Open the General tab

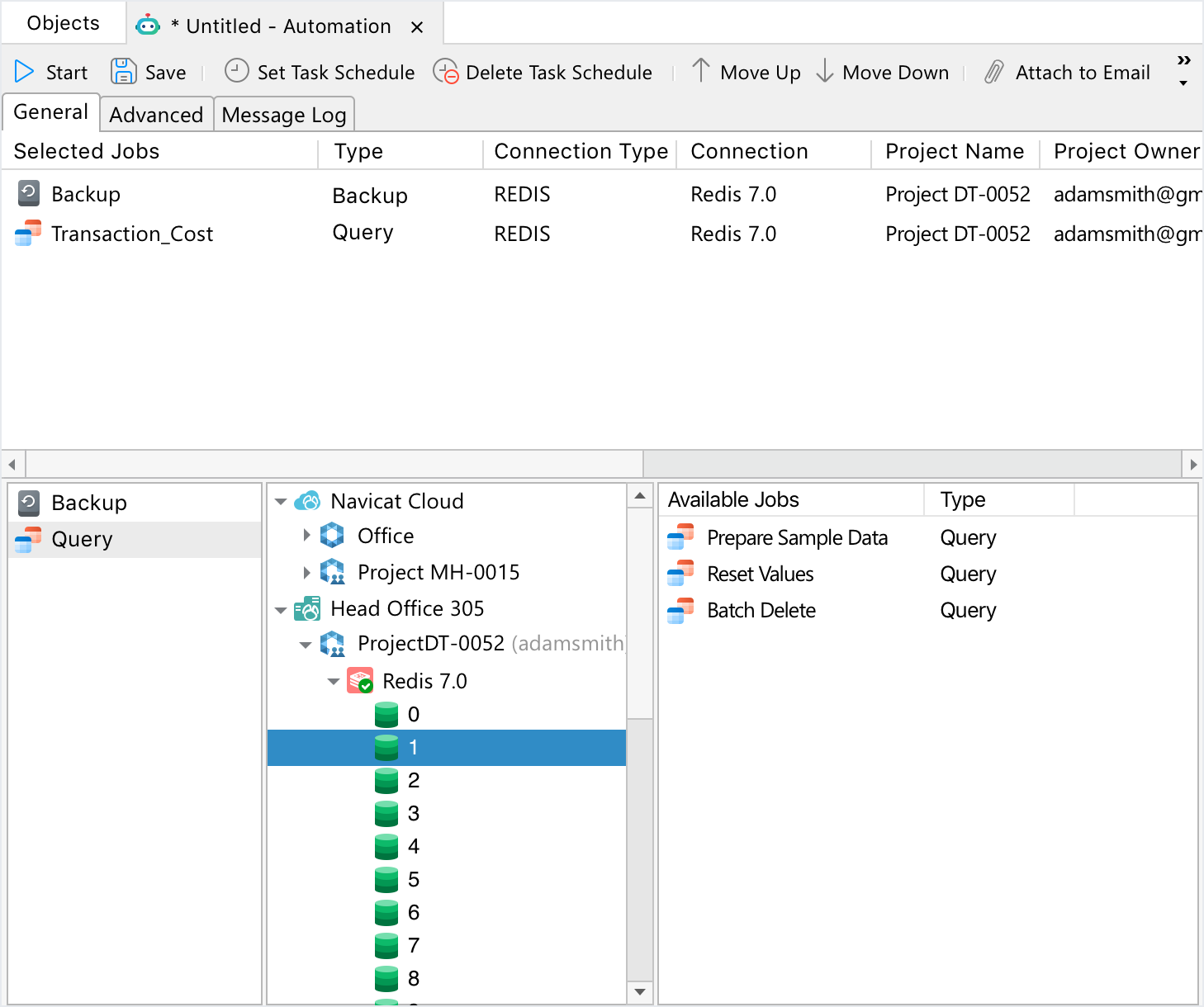click(51, 112)
